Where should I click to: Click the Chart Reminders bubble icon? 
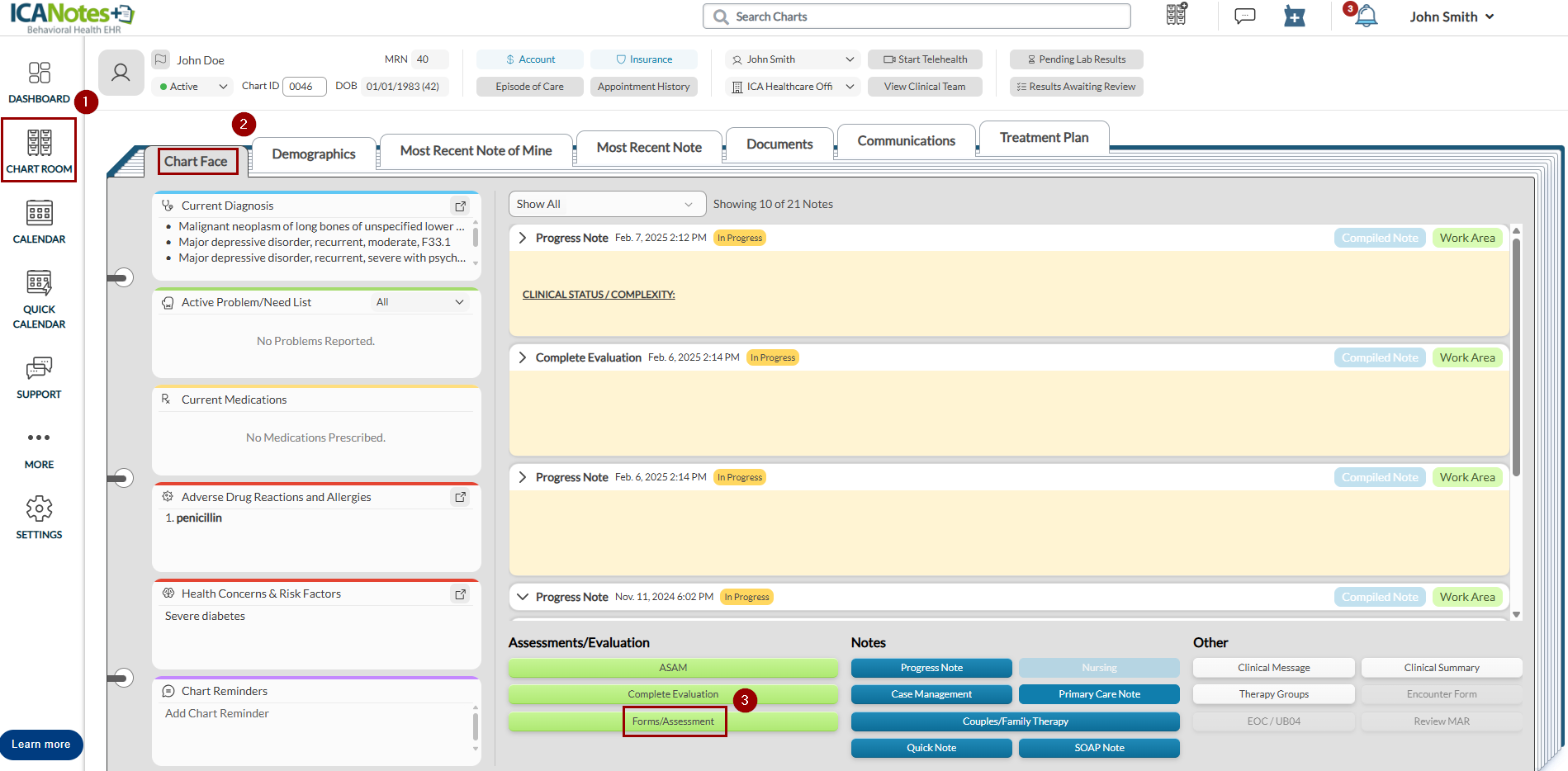coord(168,691)
